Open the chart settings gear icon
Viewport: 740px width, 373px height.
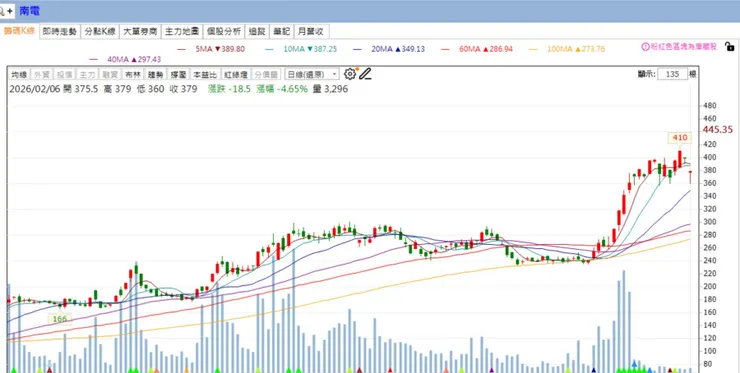pos(350,74)
